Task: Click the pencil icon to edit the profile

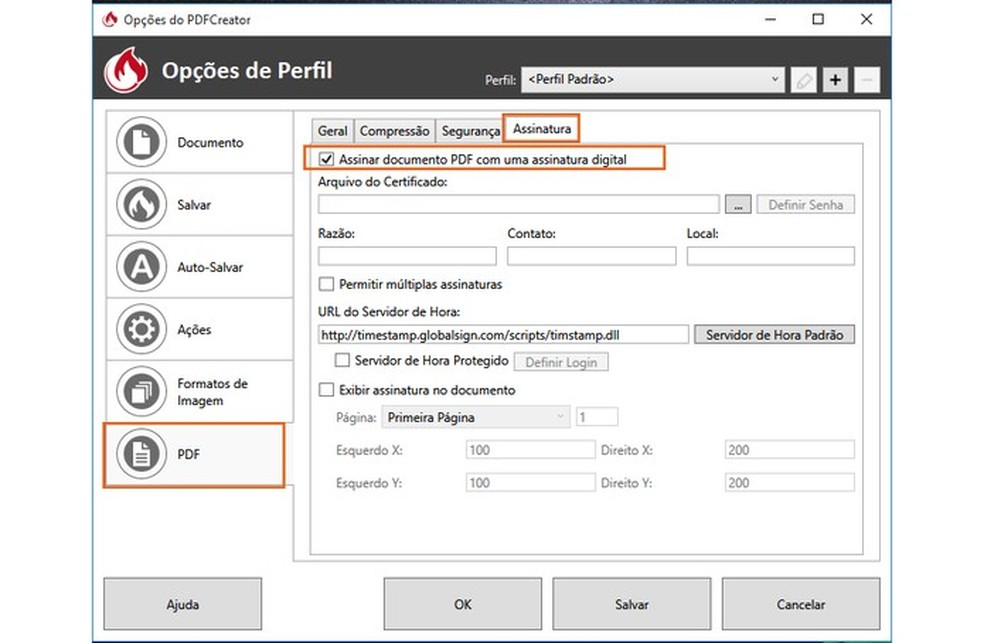Action: click(x=804, y=80)
